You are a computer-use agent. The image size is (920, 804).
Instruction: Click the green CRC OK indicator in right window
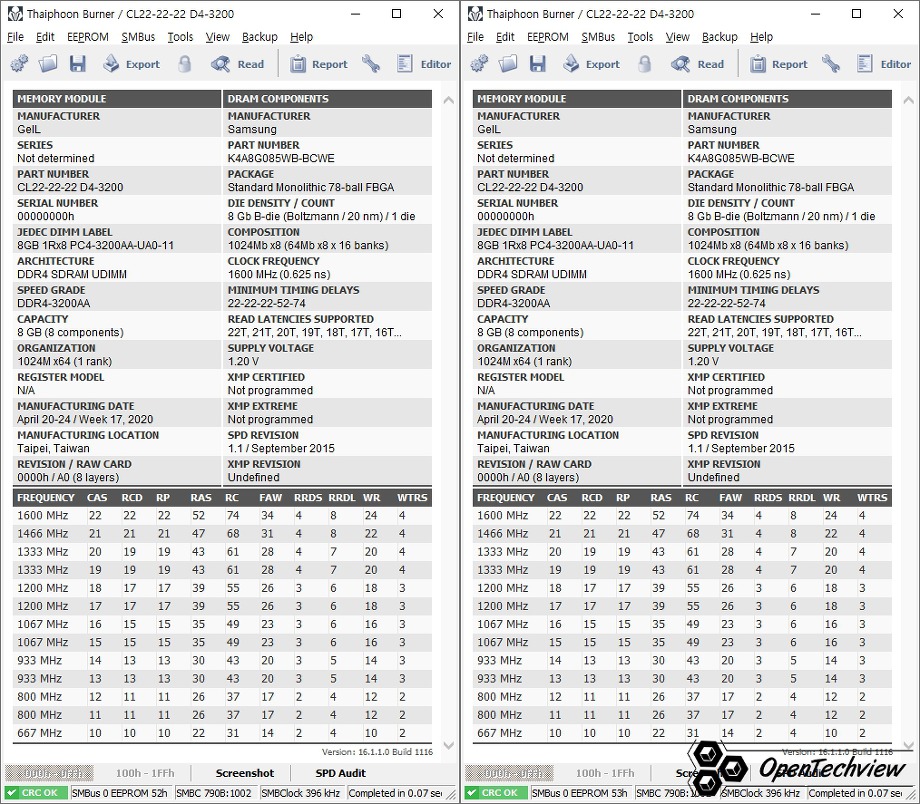pyautogui.click(x=496, y=793)
